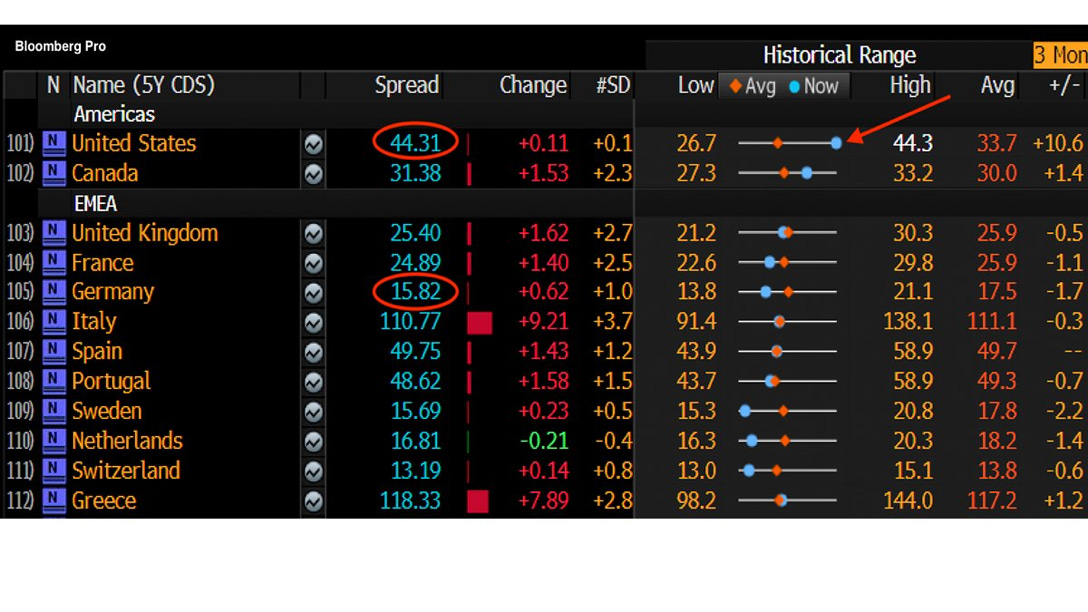This screenshot has width=1088, height=612.
Task: Click the news N icon for Switzerland
Action: click(x=53, y=471)
